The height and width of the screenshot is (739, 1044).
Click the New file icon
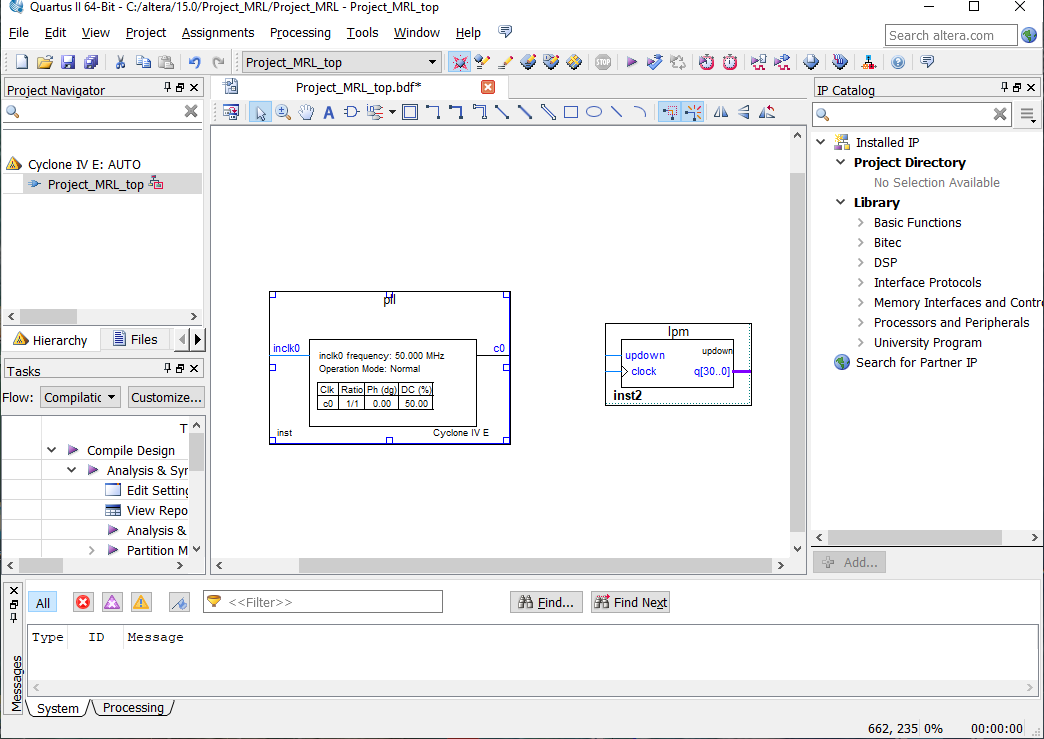coord(22,62)
